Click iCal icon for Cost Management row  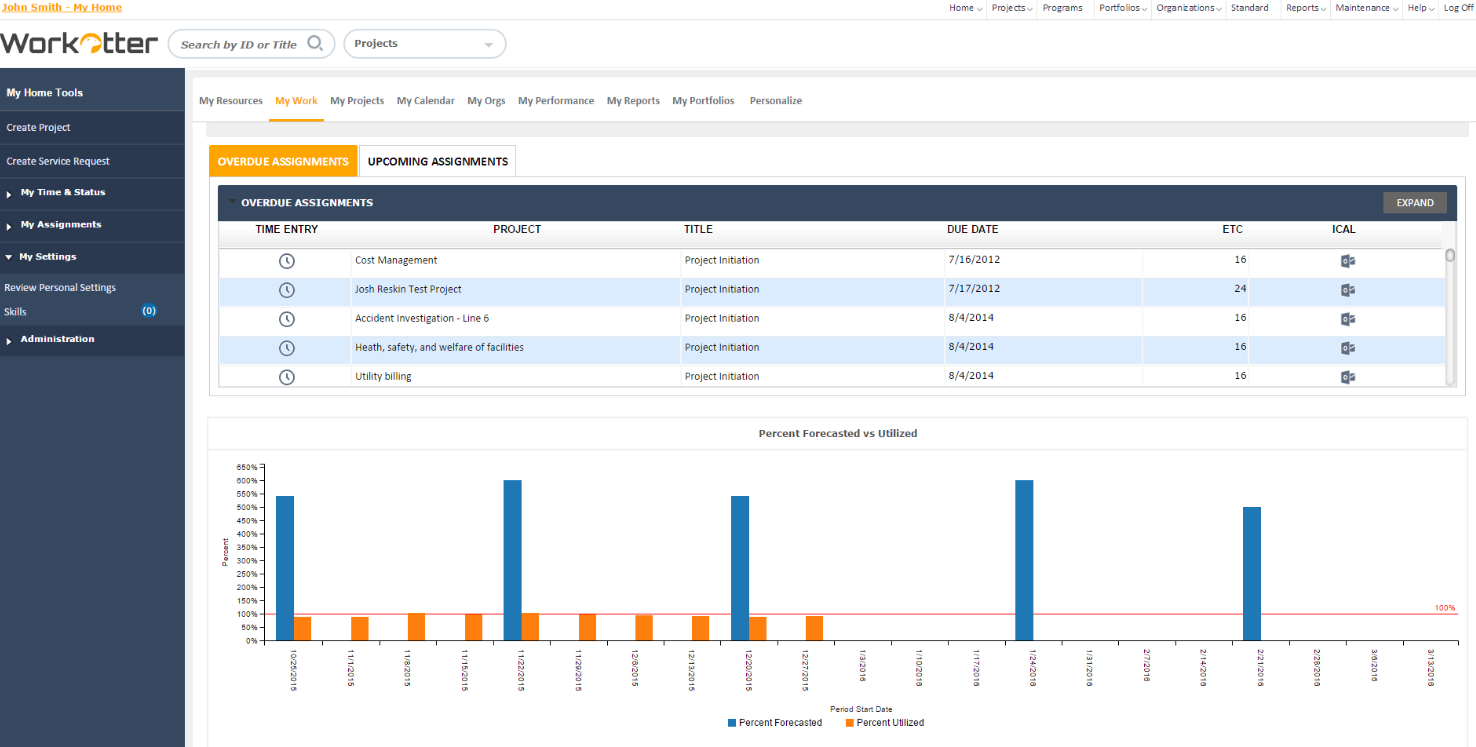pyautogui.click(x=1347, y=261)
